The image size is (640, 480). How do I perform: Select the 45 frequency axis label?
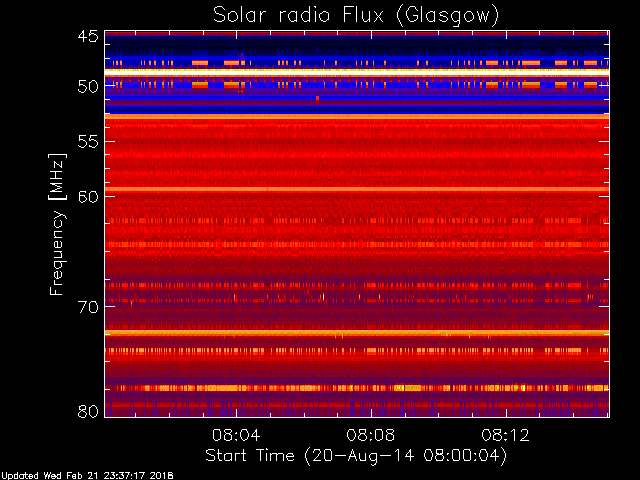(88, 36)
